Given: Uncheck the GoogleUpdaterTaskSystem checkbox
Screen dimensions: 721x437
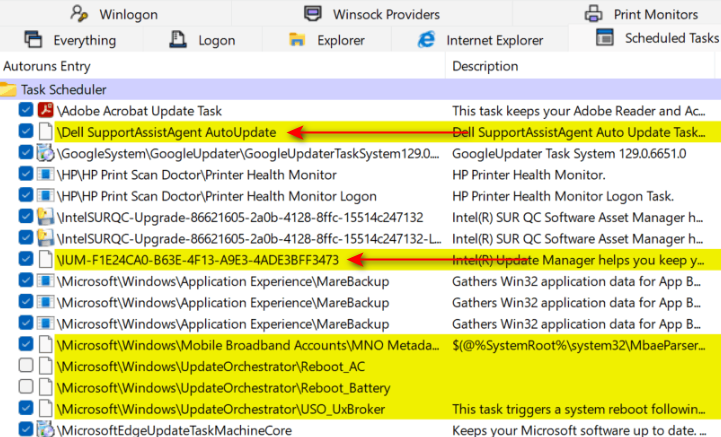Looking at the screenshot, I should click(x=26, y=152).
